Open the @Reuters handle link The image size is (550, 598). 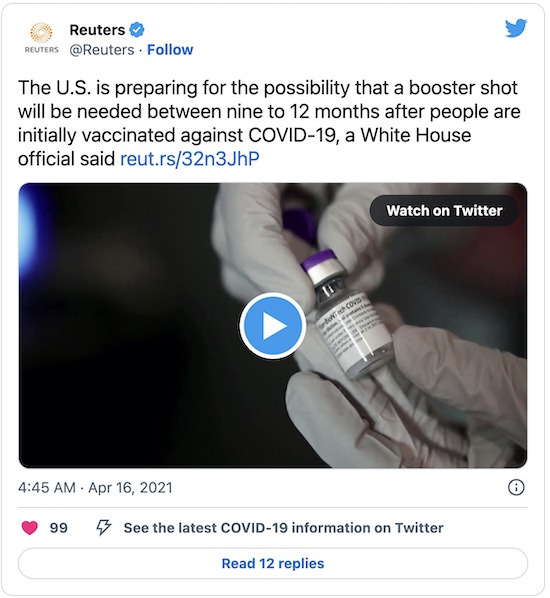pyautogui.click(x=102, y=50)
